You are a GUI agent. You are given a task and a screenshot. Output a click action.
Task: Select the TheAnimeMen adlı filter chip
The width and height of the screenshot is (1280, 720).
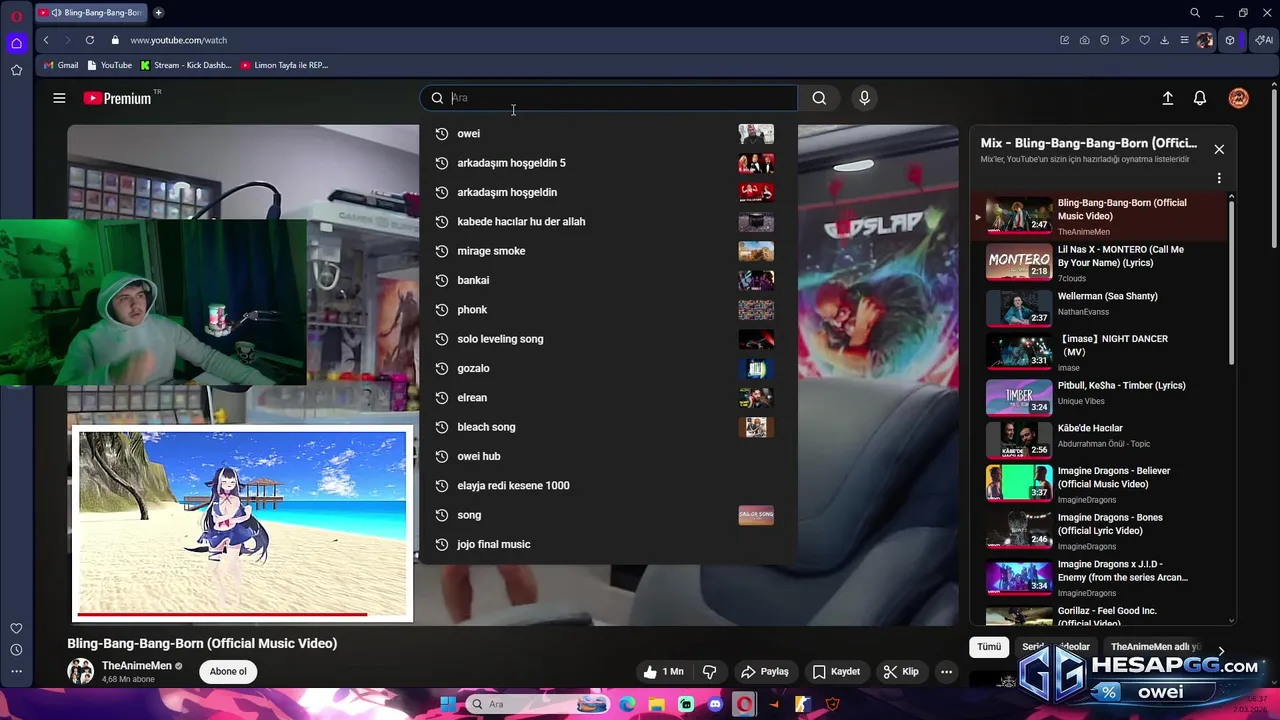point(1153,647)
